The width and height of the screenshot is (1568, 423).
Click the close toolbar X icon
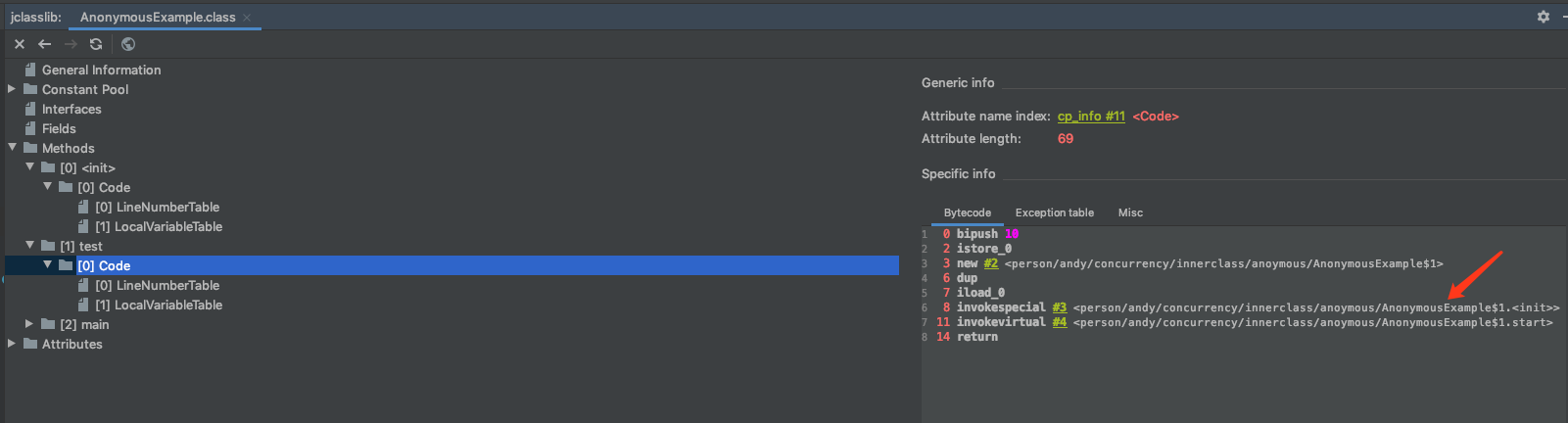[x=20, y=44]
